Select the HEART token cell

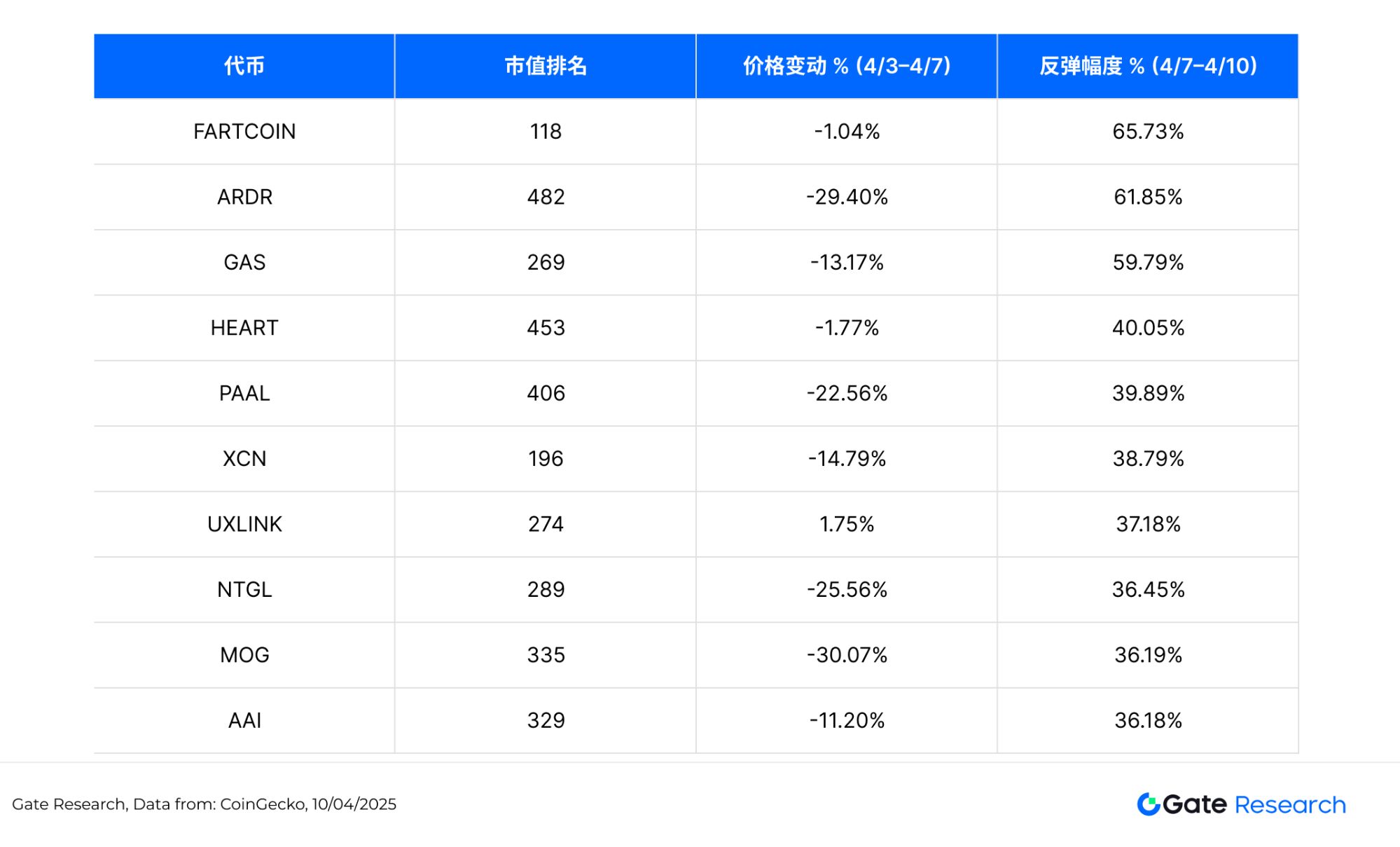tap(244, 328)
